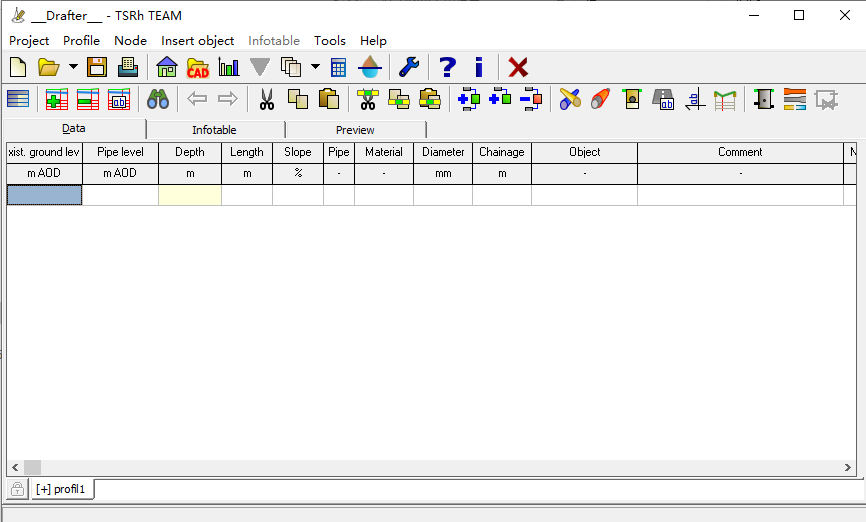Click the bar chart profile icon
The image size is (866, 522).
tap(229, 67)
